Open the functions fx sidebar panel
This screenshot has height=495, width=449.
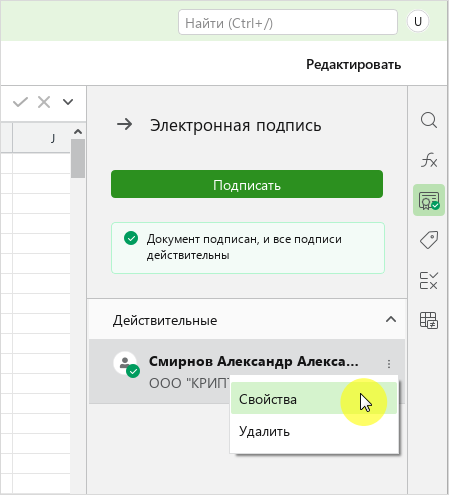click(x=429, y=160)
